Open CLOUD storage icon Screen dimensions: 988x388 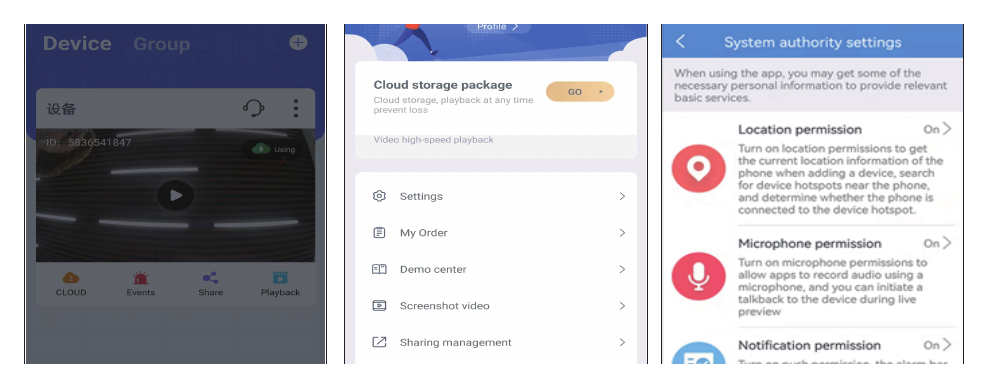[71, 278]
